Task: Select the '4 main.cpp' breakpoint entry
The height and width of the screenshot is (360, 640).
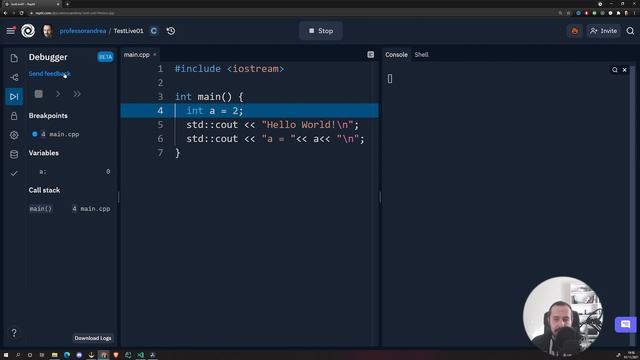Action: 60,134
